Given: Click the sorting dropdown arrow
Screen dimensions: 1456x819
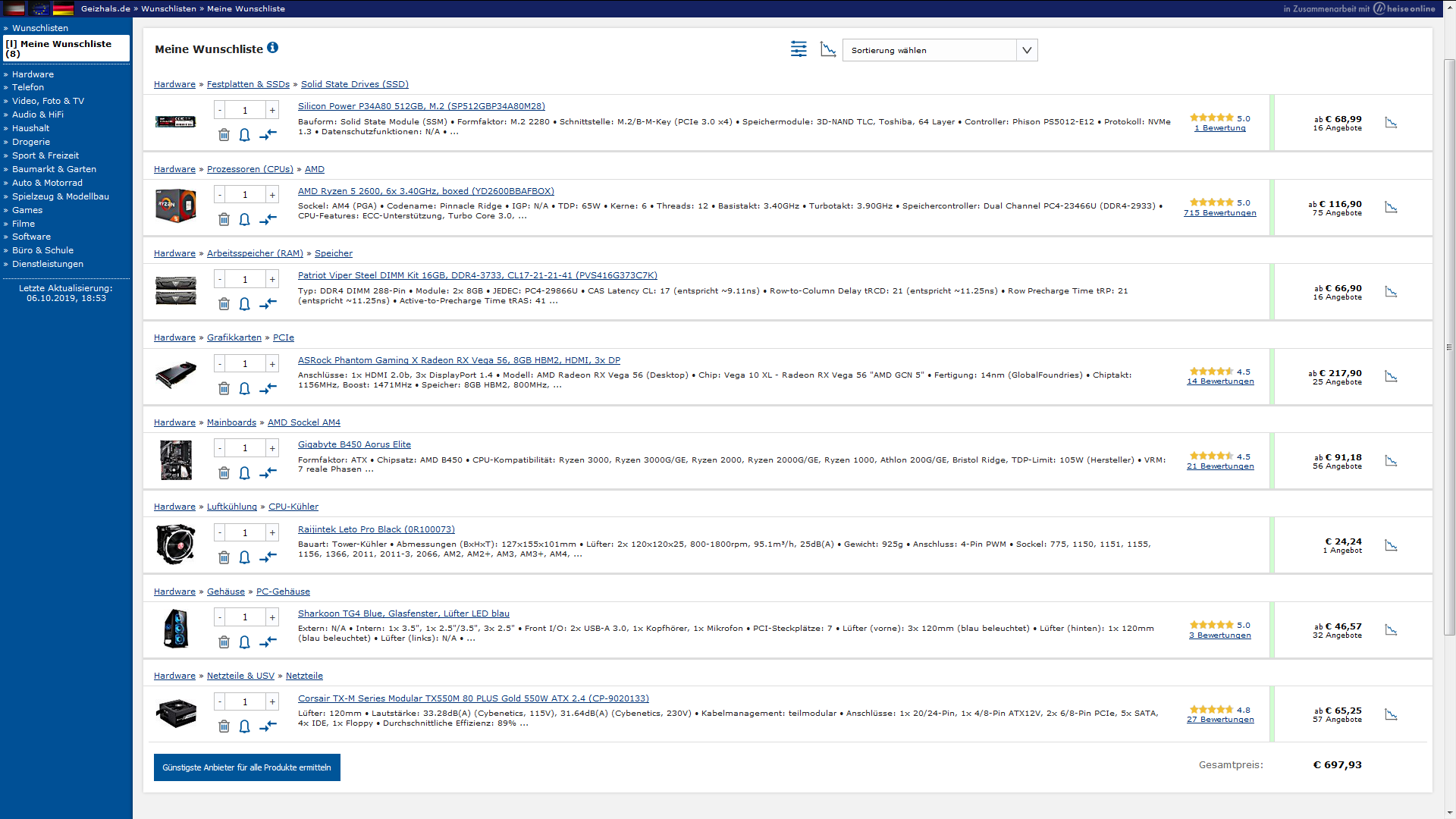Looking at the screenshot, I should tap(1027, 50).
